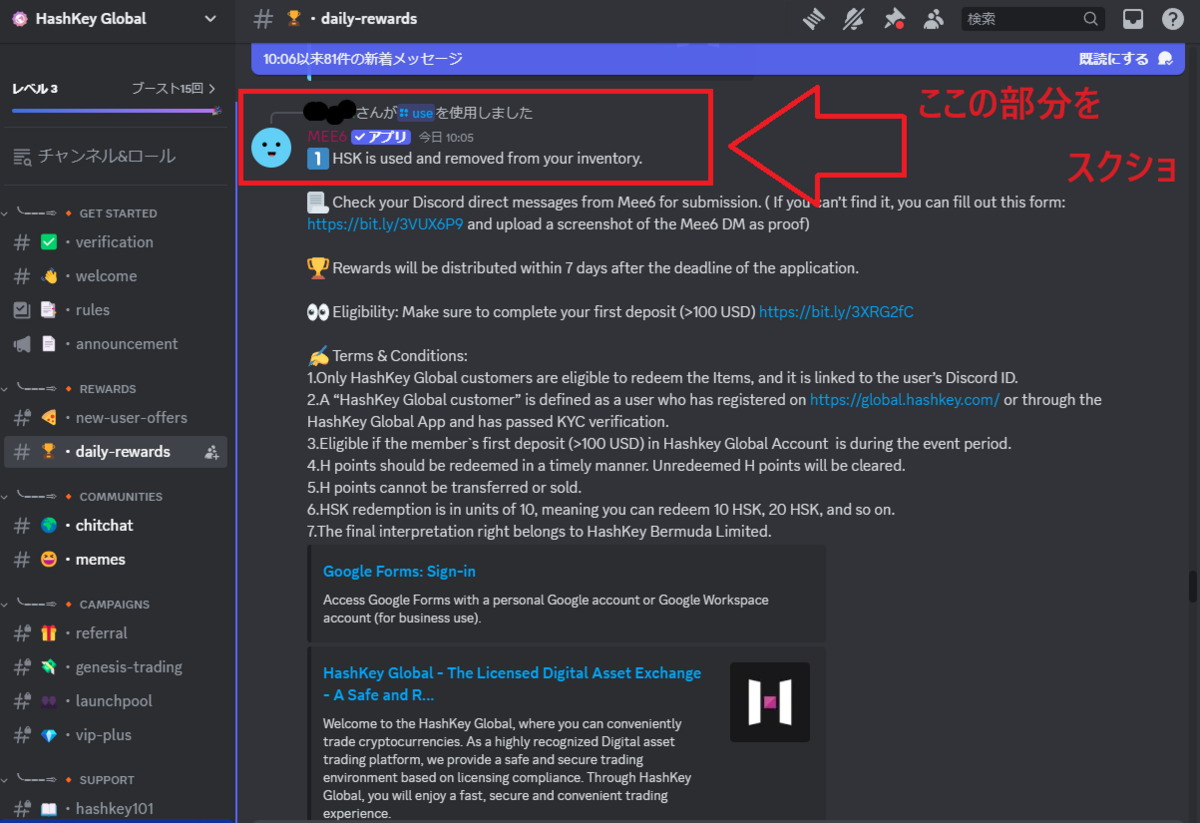
Task: Open the welcome channel
Action: tap(116, 276)
